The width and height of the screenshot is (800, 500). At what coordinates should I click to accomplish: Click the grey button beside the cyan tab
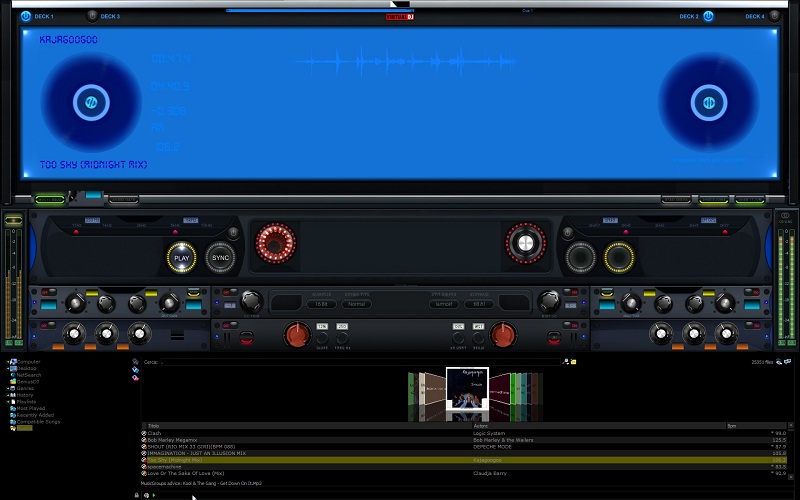click(x=123, y=199)
